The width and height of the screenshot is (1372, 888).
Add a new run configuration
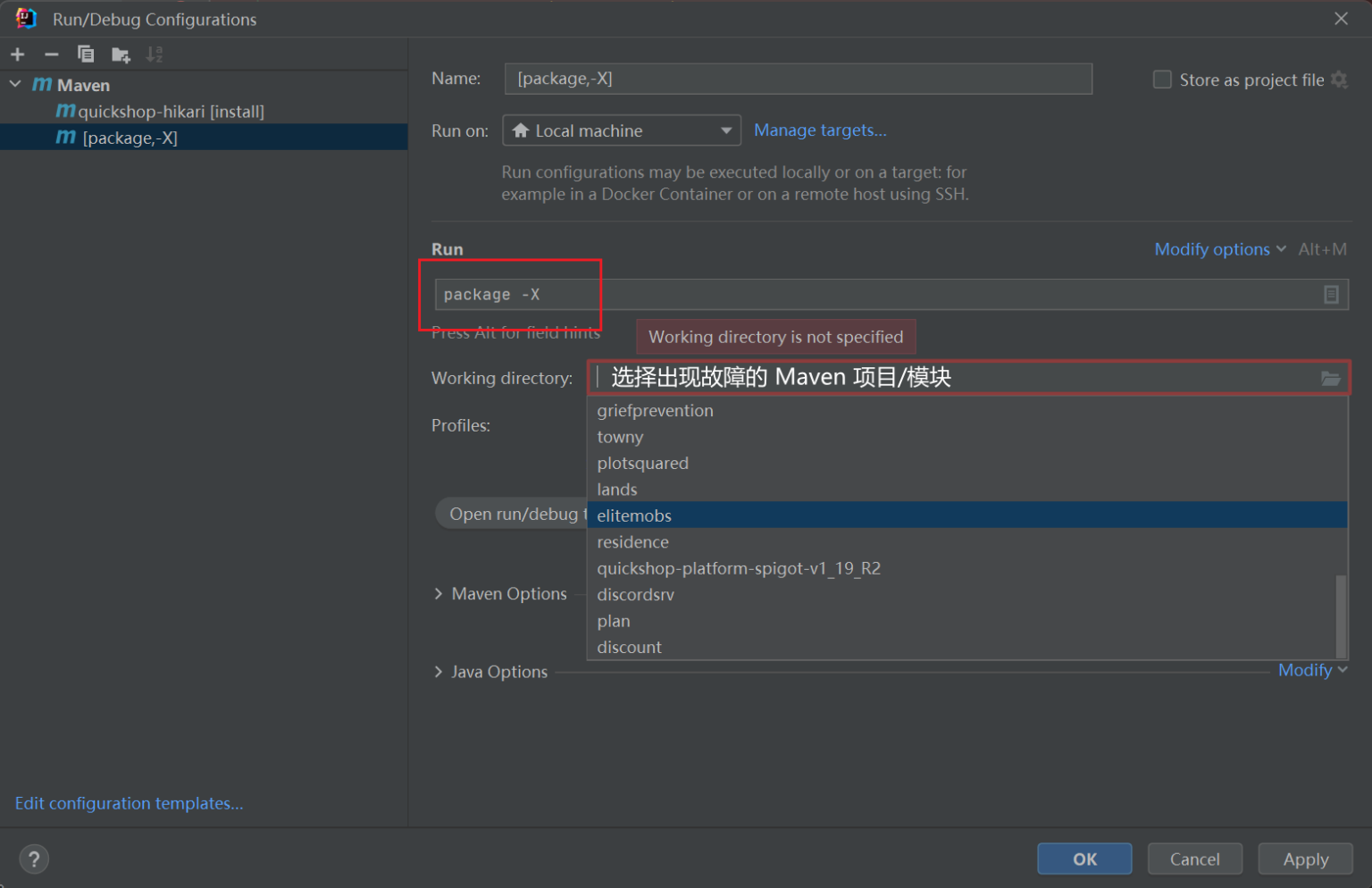[17, 54]
